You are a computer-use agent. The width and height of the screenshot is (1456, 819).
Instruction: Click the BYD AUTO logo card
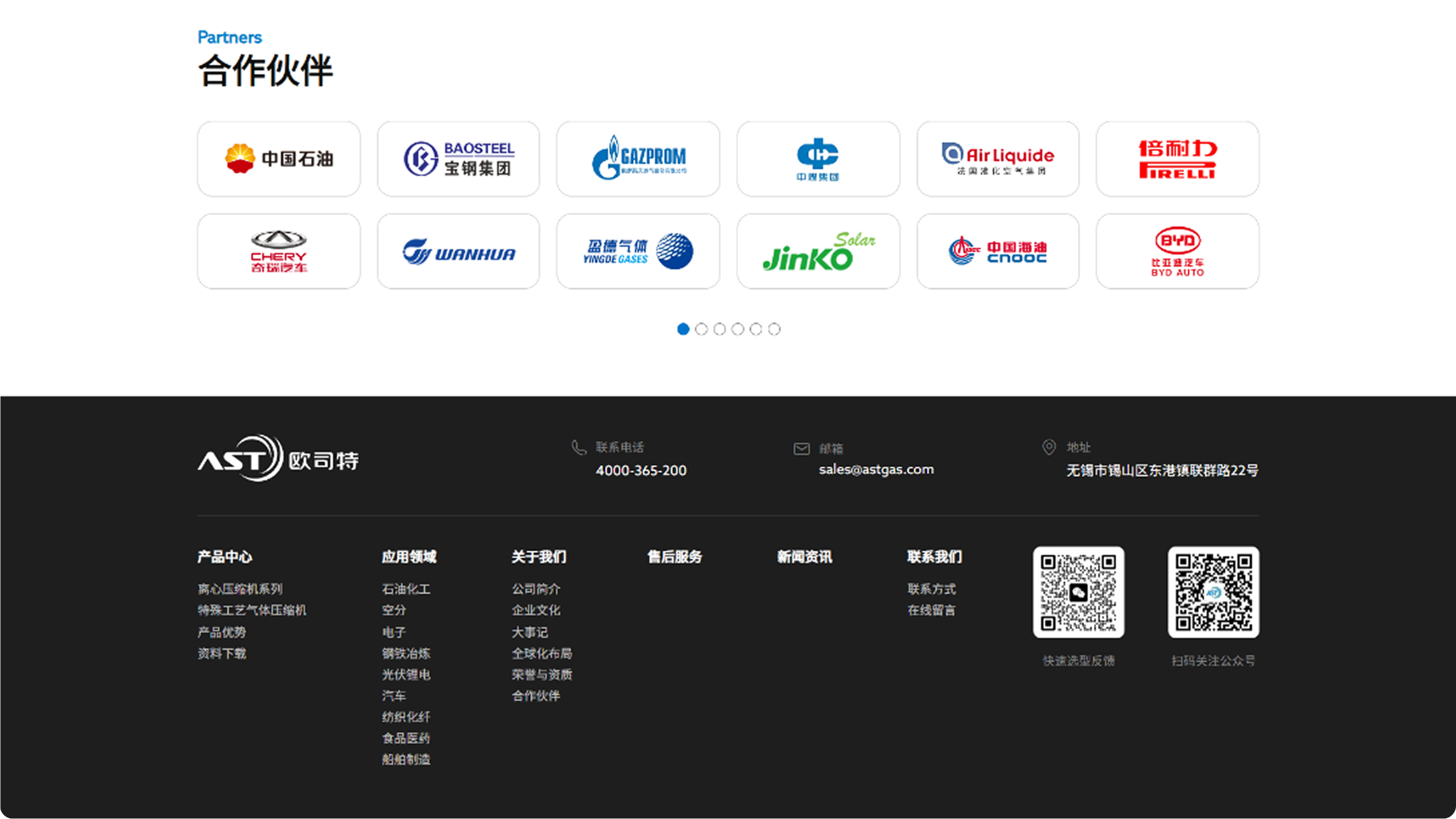coord(1178,251)
